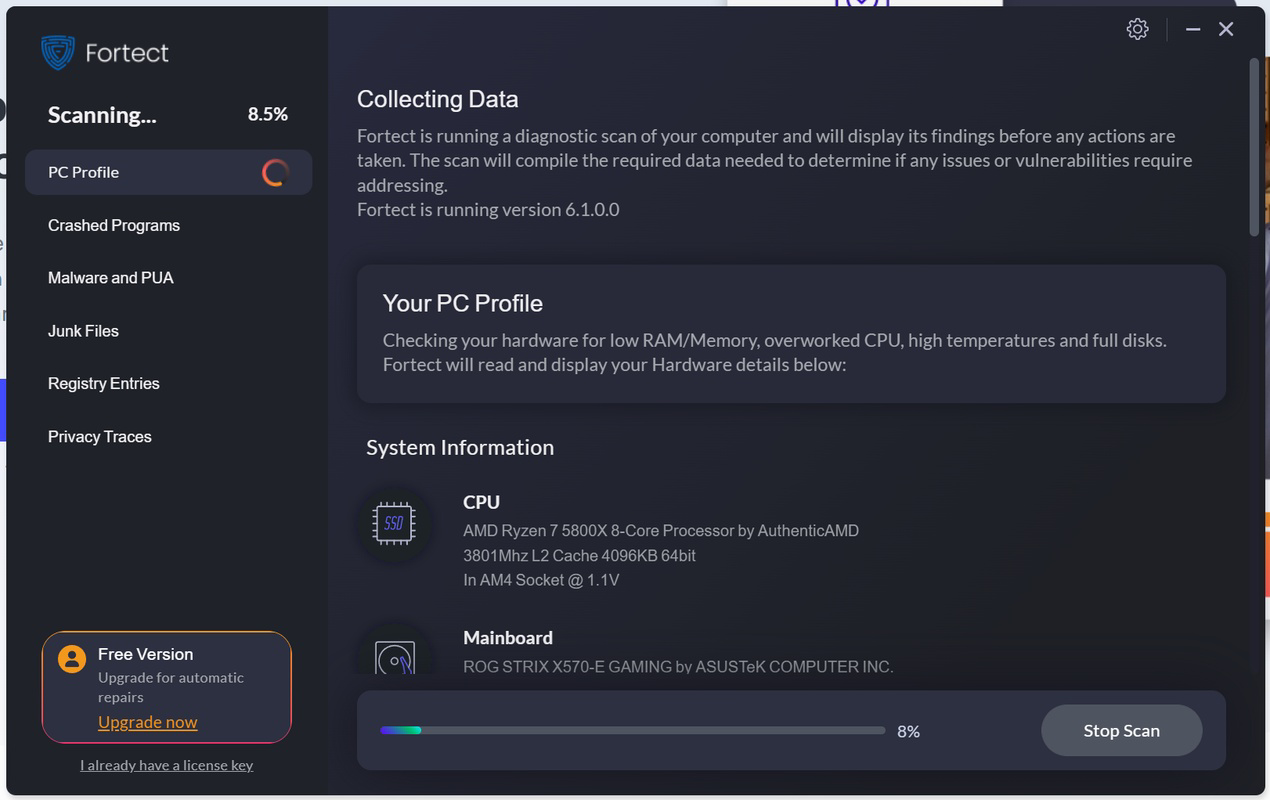Close the Fortect window
Screen dimensions: 1270x800
pos(1226,29)
